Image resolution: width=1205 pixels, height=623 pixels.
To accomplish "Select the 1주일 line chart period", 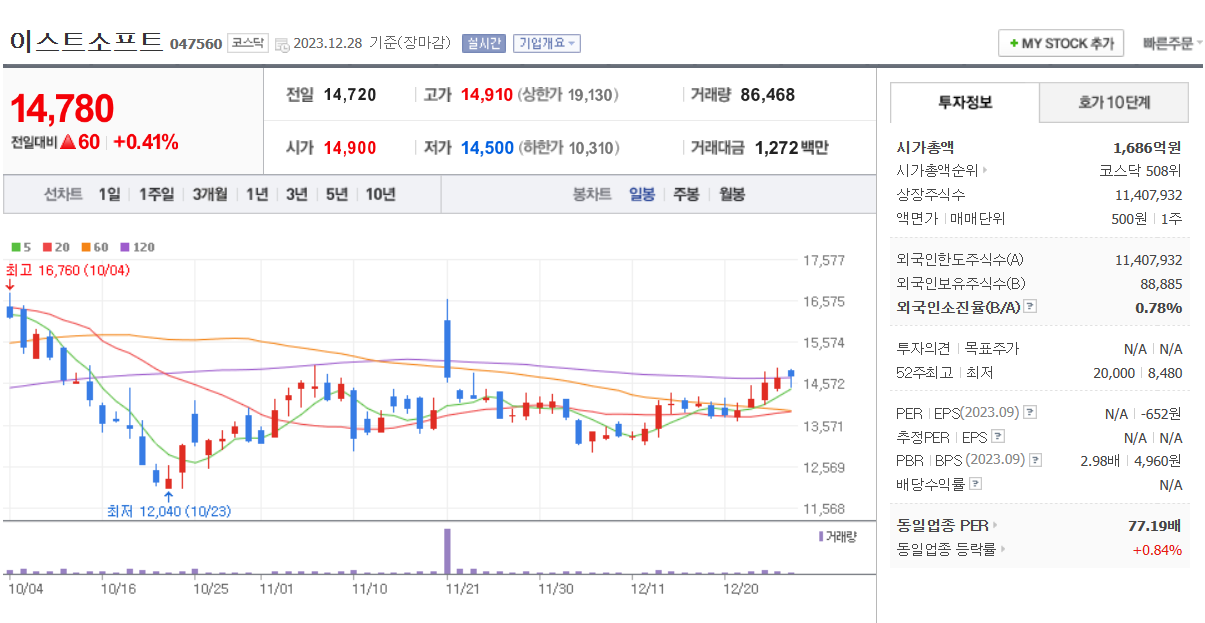I will coord(156,195).
